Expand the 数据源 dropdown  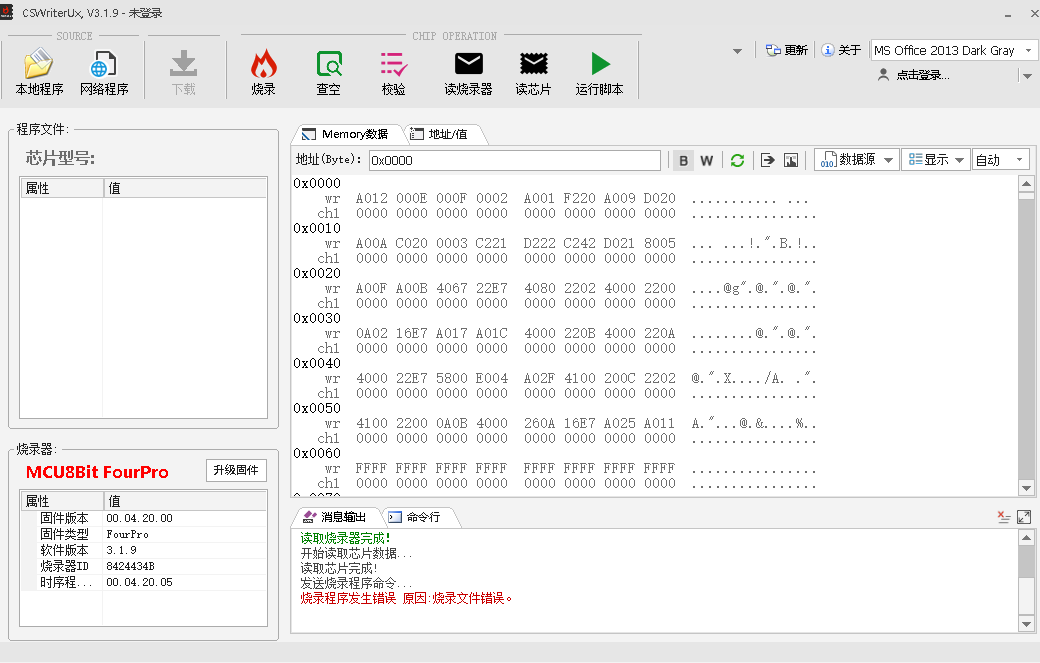856,160
